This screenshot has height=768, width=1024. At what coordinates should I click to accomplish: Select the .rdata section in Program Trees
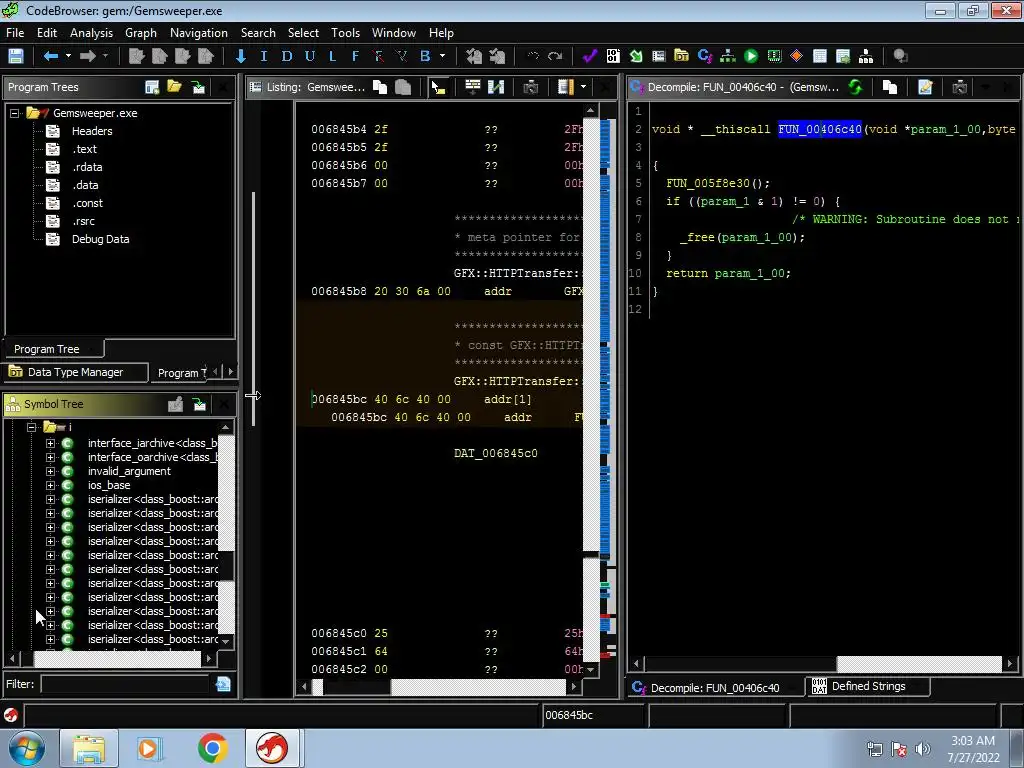(87, 167)
